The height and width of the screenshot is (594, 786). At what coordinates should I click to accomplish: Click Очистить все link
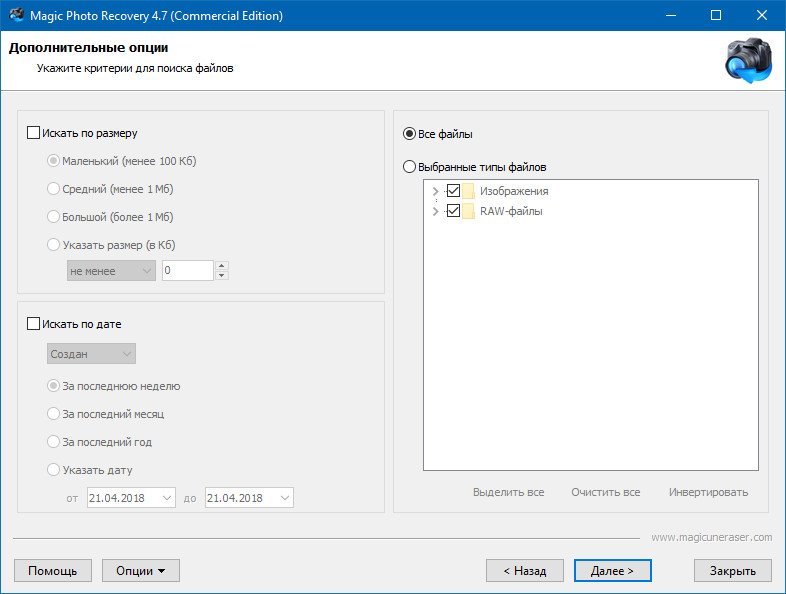point(606,492)
